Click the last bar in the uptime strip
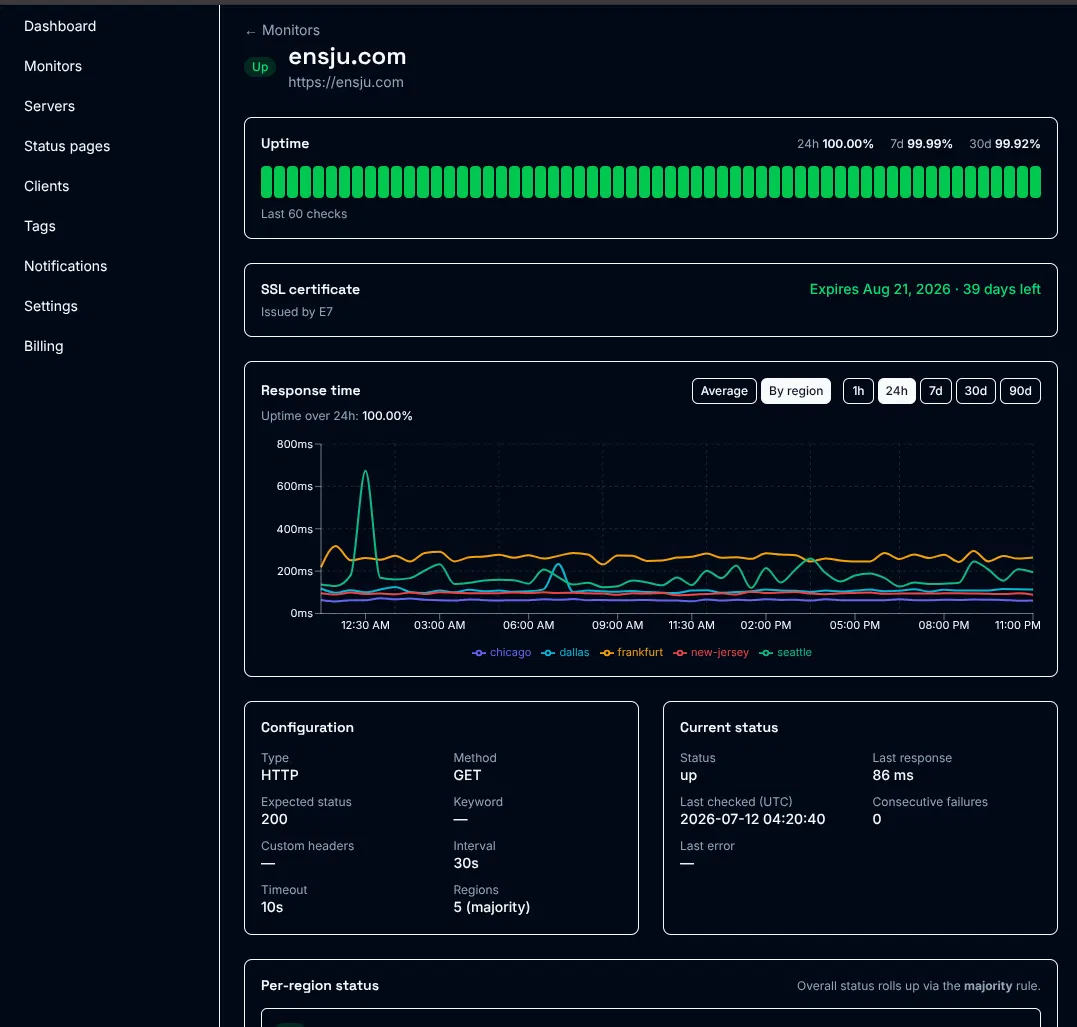1077x1027 pixels. coord(1035,182)
